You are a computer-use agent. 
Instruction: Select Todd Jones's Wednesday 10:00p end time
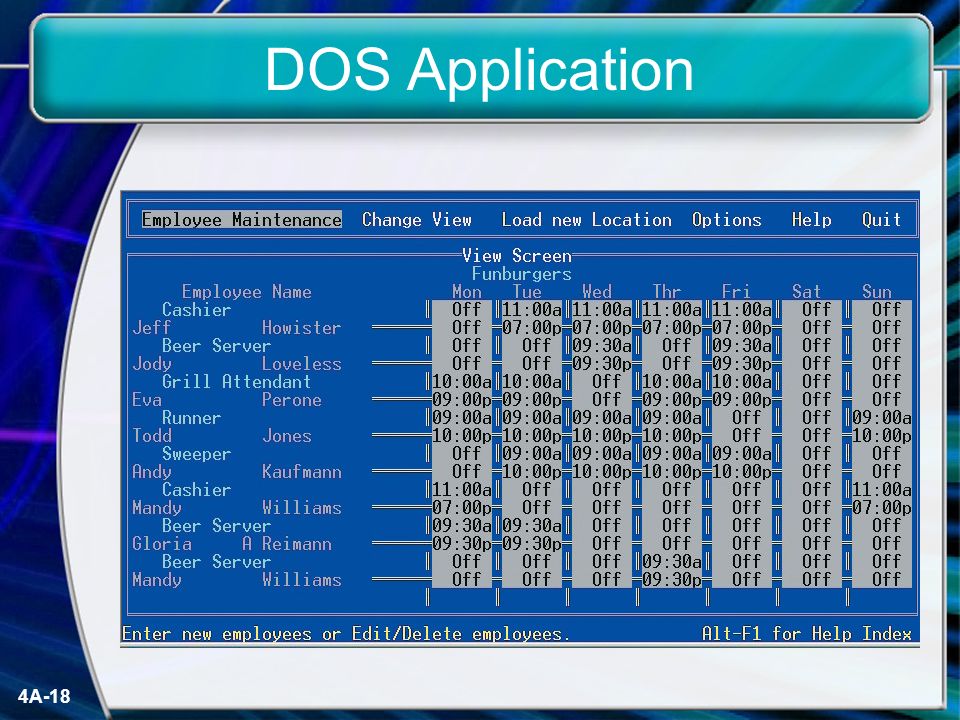pyautogui.click(x=602, y=436)
